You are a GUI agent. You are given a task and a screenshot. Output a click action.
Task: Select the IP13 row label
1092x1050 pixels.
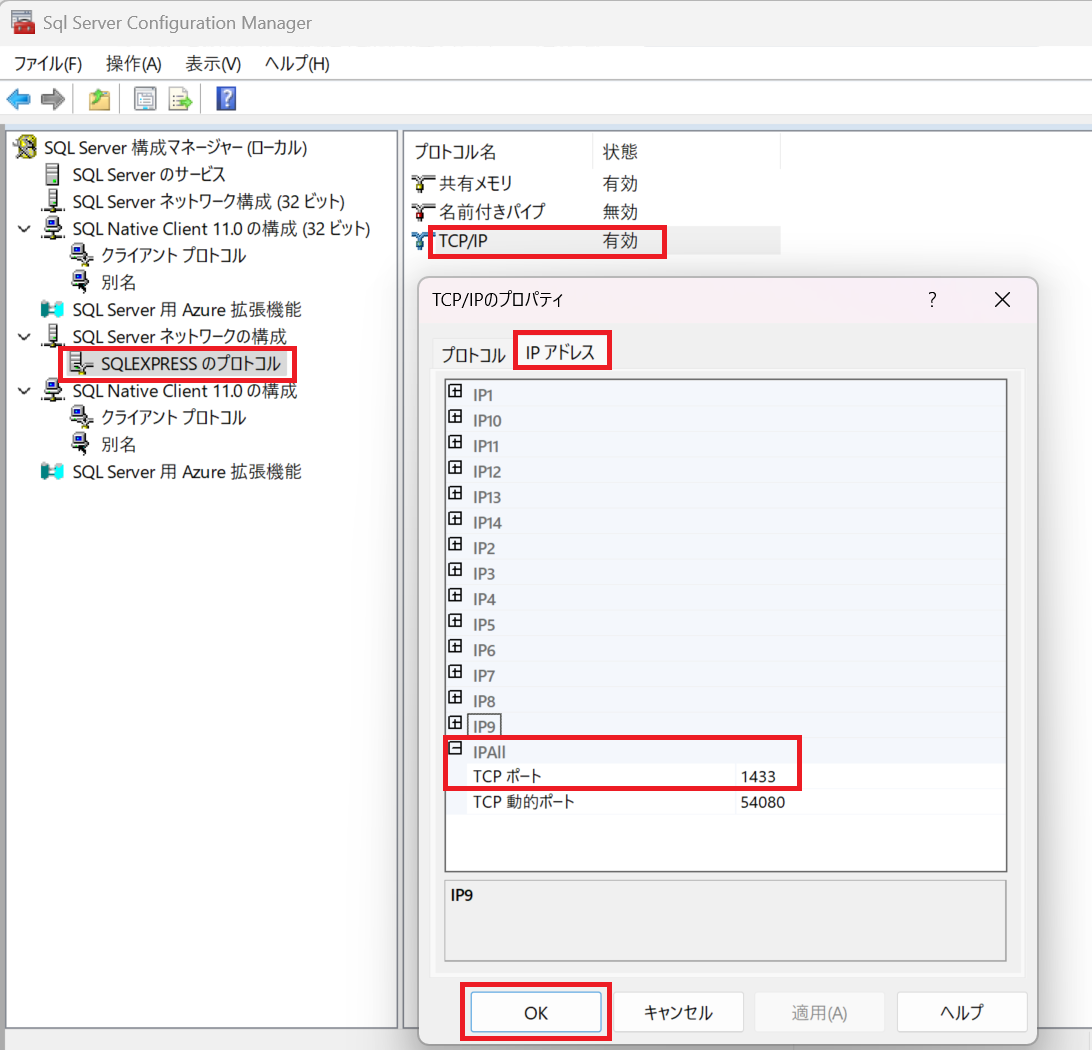click(487, 497)
